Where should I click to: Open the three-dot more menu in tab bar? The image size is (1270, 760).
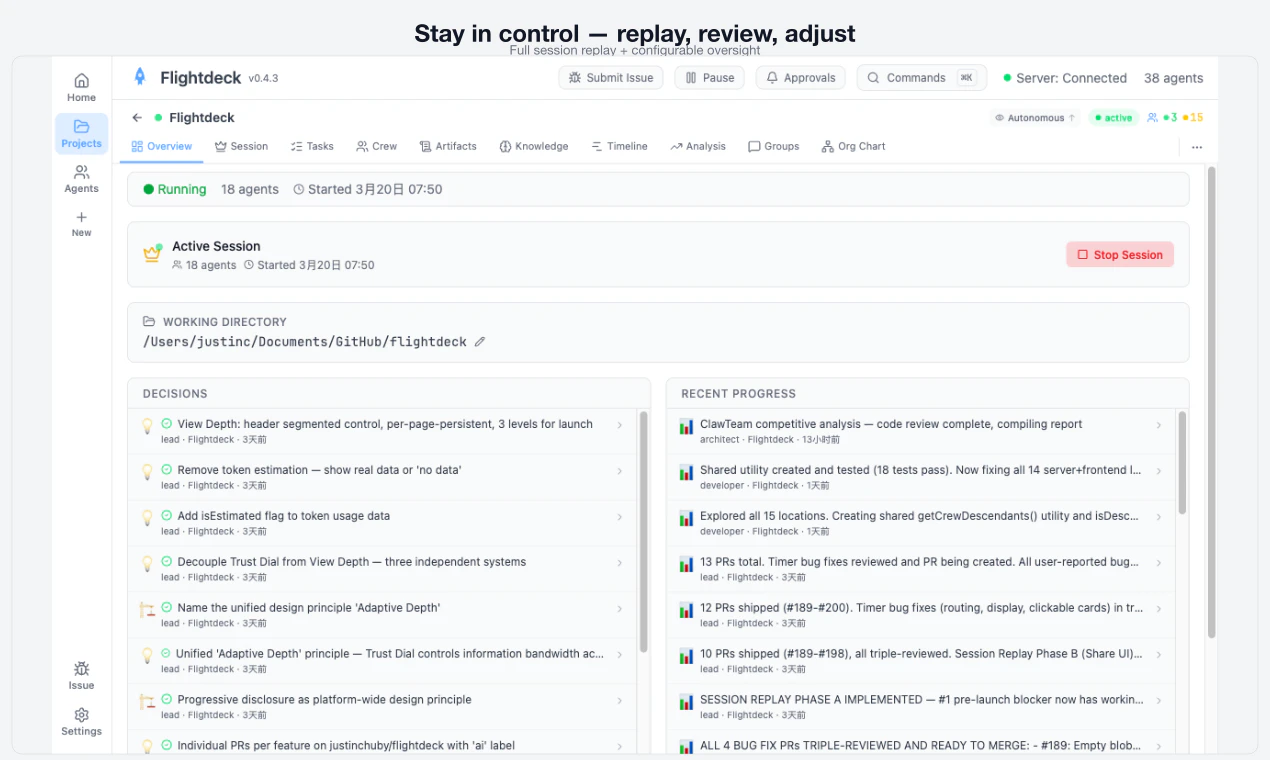tap(1197, 147)
